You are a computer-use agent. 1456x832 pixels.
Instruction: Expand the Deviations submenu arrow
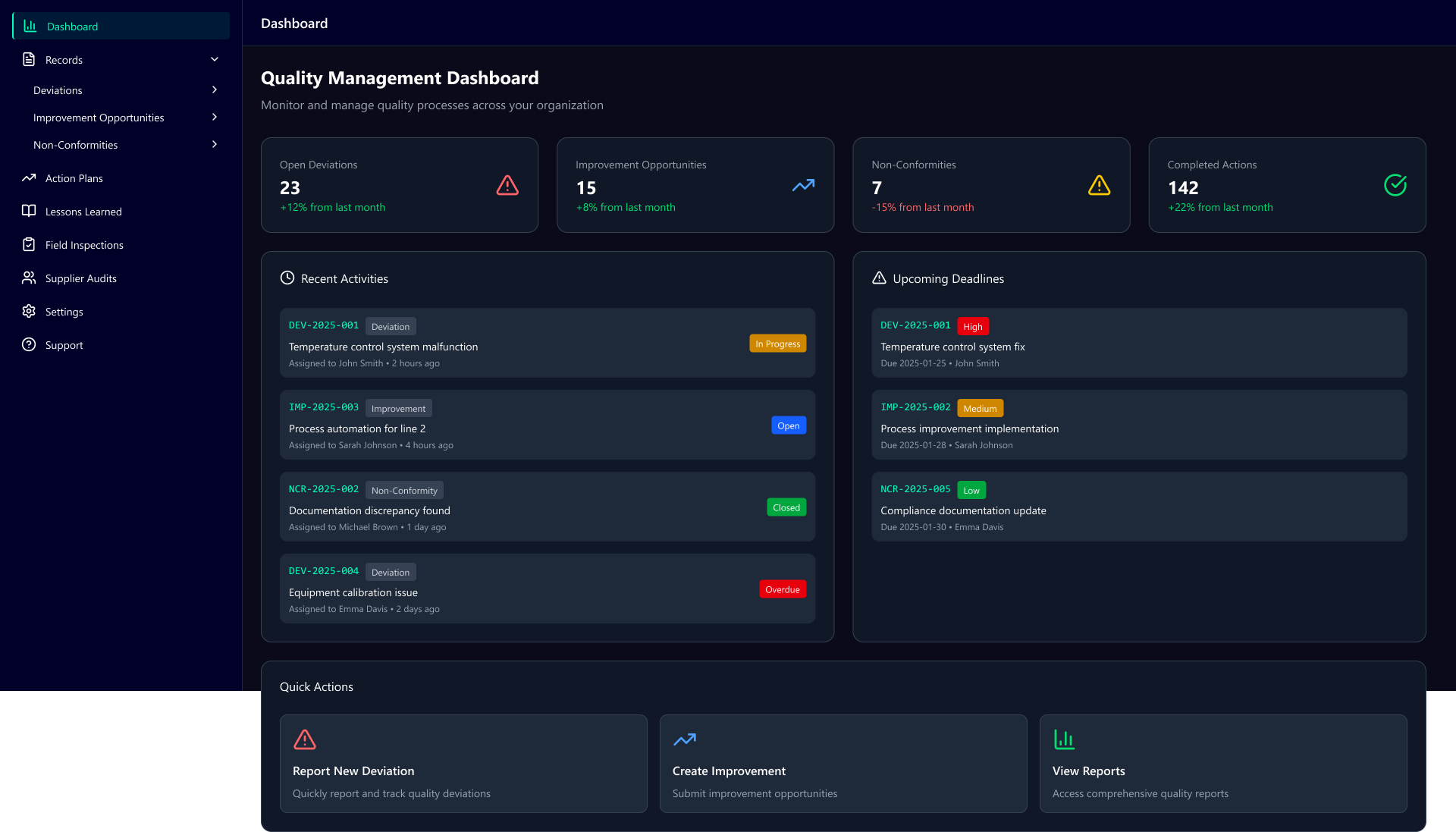coord(215,89)
